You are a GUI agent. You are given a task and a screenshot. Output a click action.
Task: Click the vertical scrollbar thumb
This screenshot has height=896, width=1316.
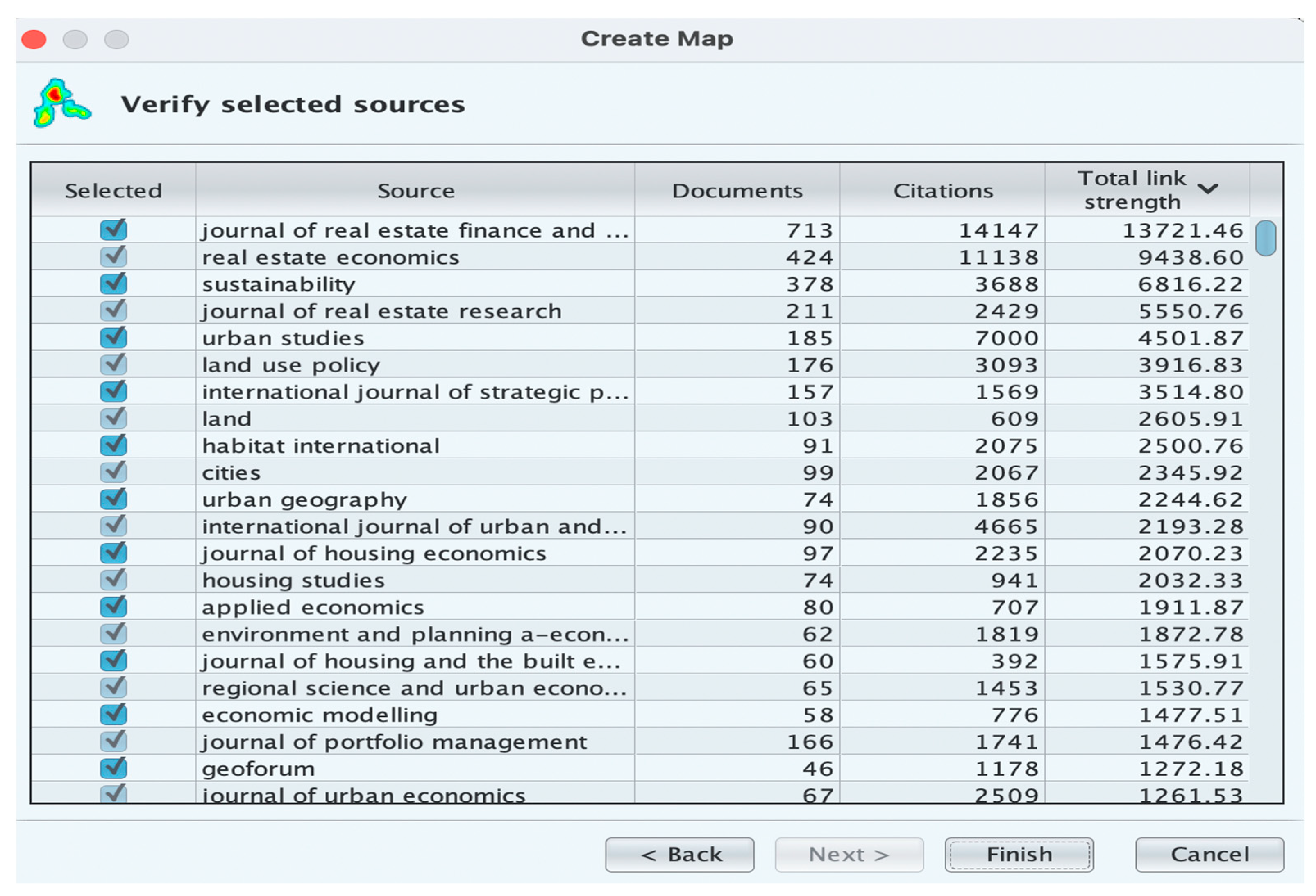point(1265,238)
